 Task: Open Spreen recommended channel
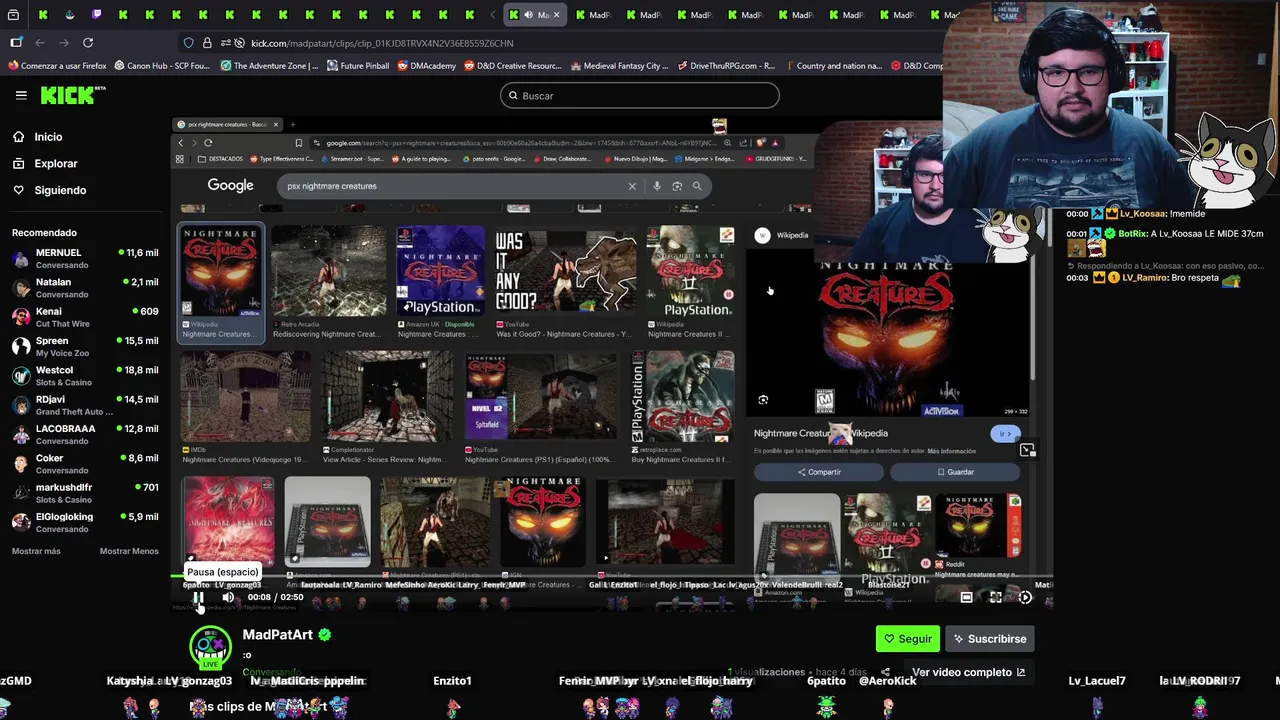click(85, 347)
